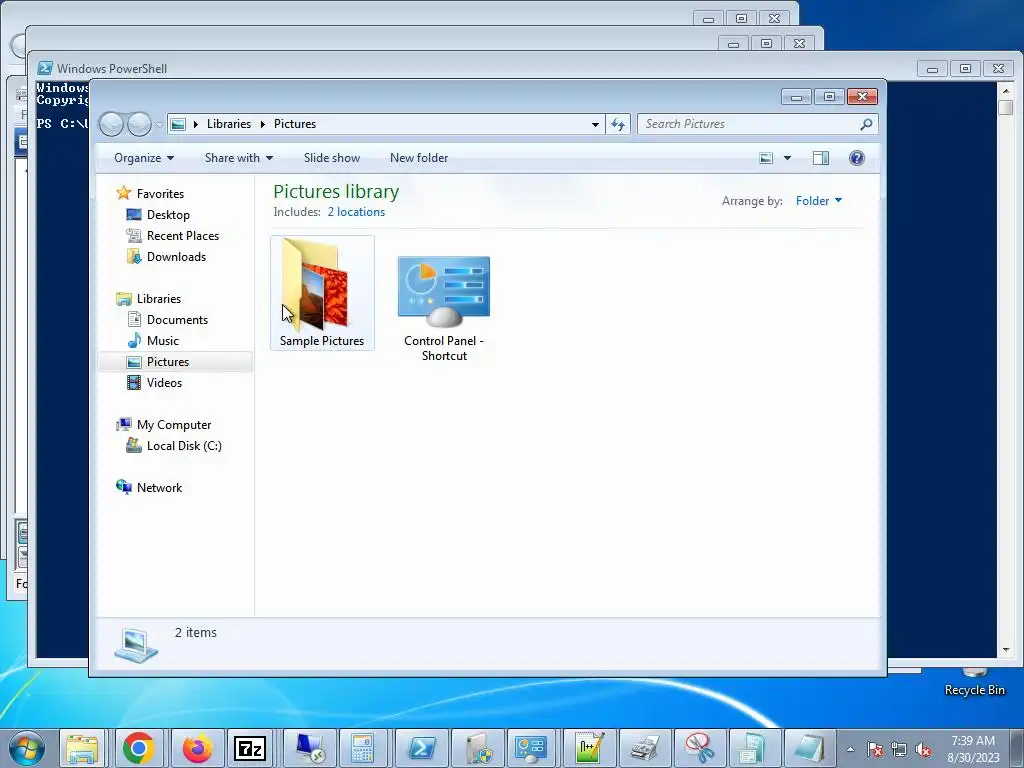The image size is (1024, 768).
Task: Click PowerShell scrollbar down arrow
Action: click(1006, 650)
